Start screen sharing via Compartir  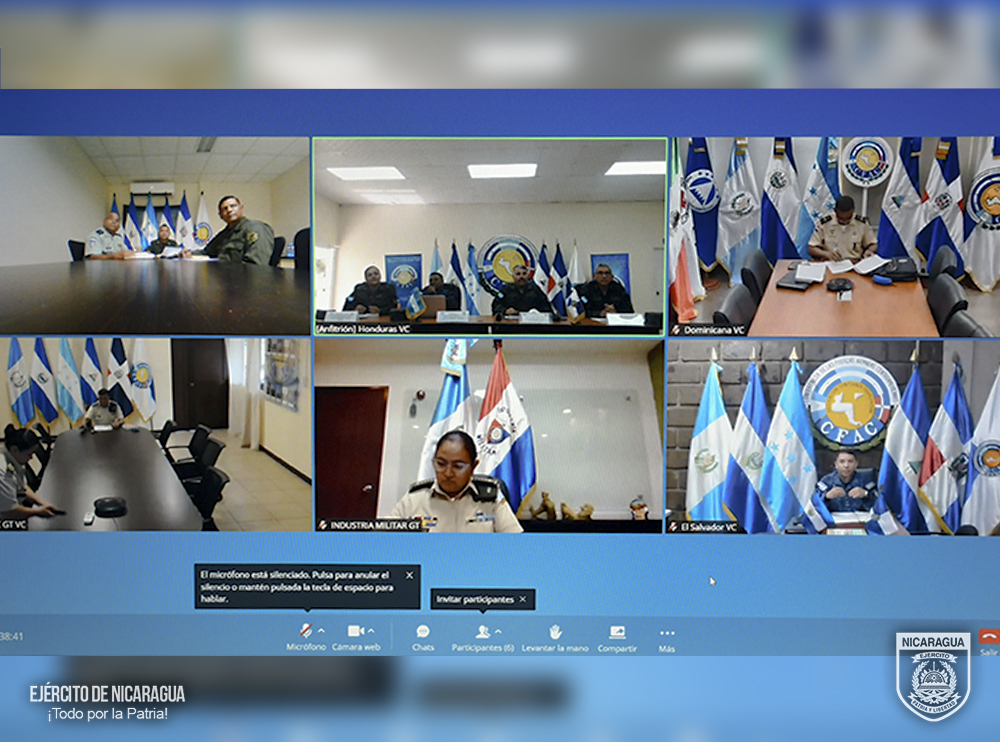[617, 631]
